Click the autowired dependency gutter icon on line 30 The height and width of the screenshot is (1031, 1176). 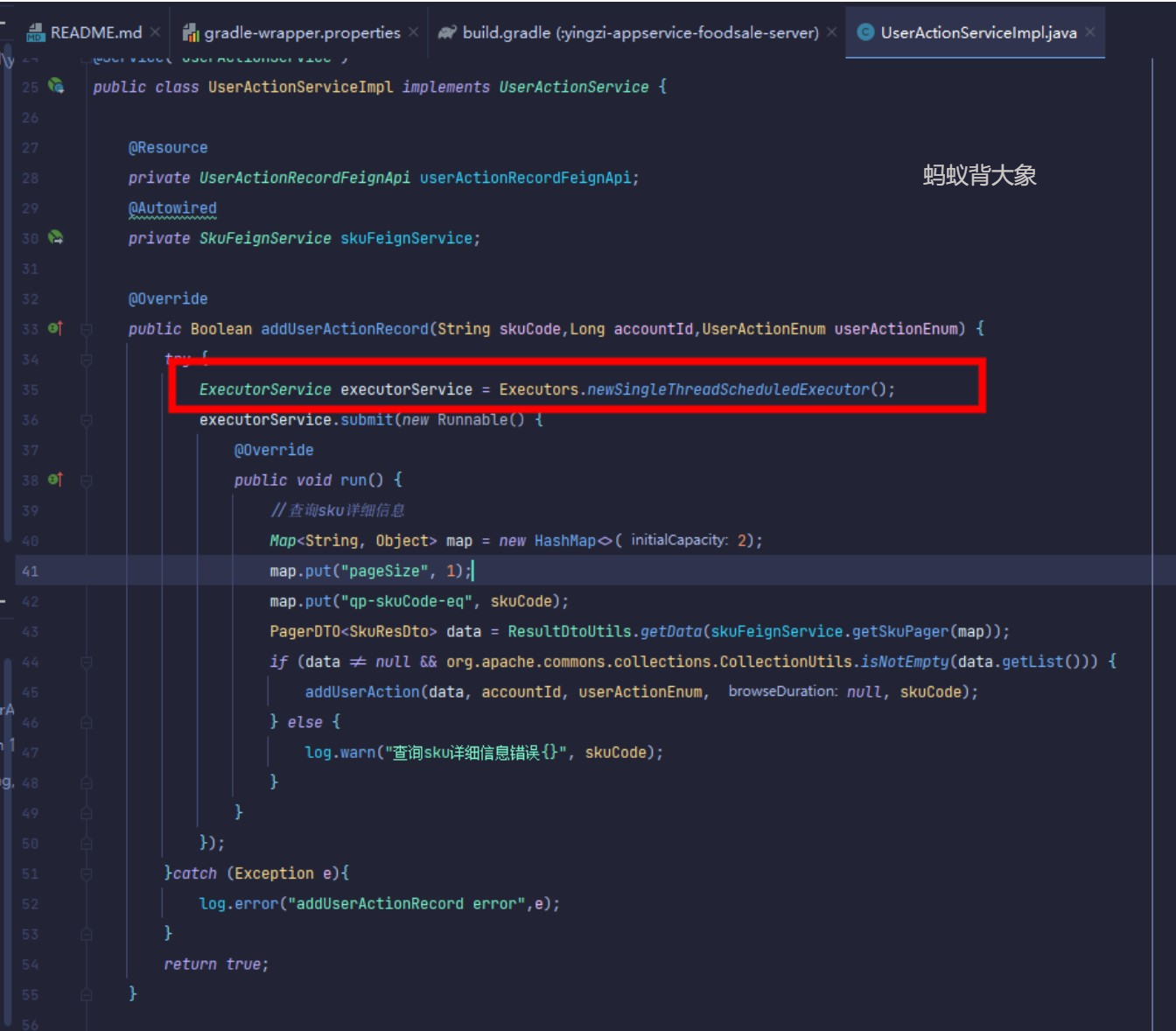pyautogui.click(x=56, y=237)
